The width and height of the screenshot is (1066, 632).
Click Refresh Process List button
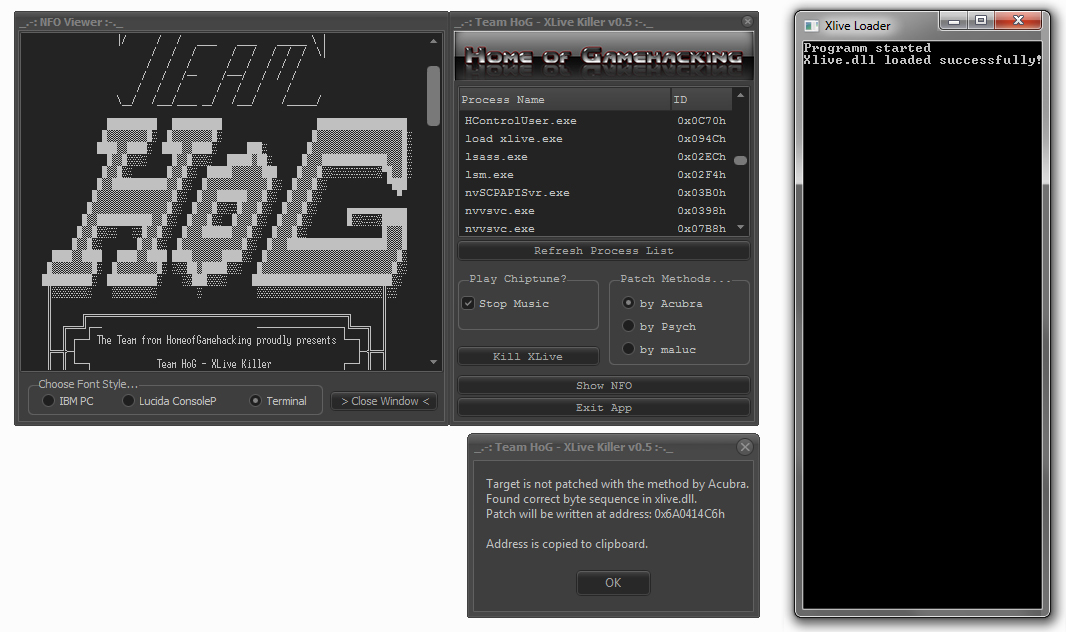(603, 250)
